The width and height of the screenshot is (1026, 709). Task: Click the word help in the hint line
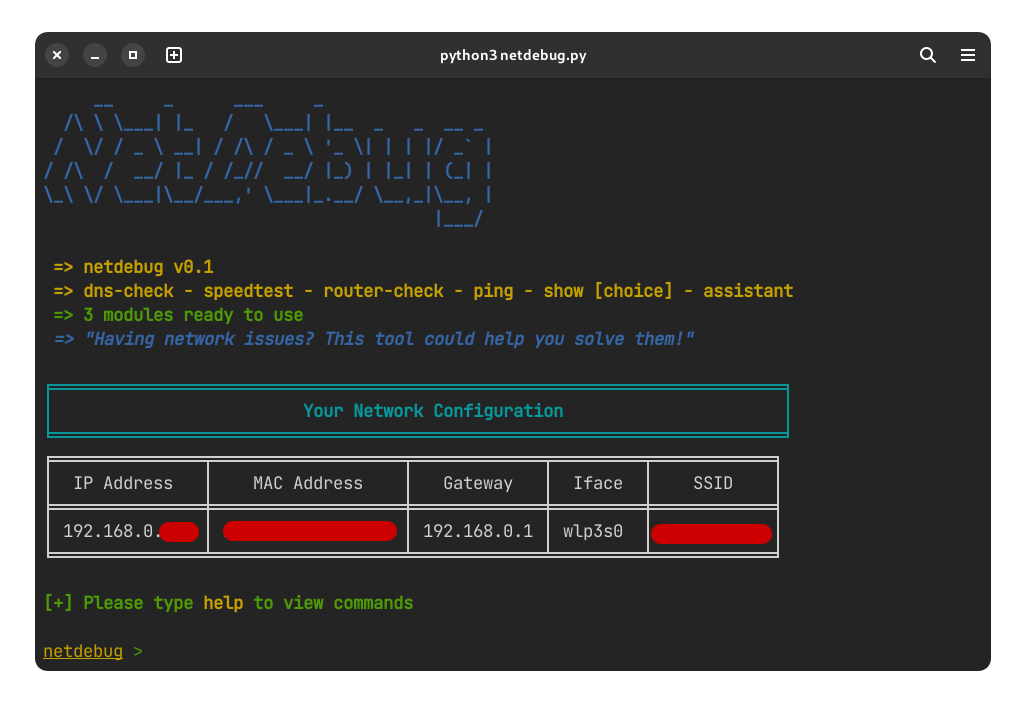[x=223, y=603]
